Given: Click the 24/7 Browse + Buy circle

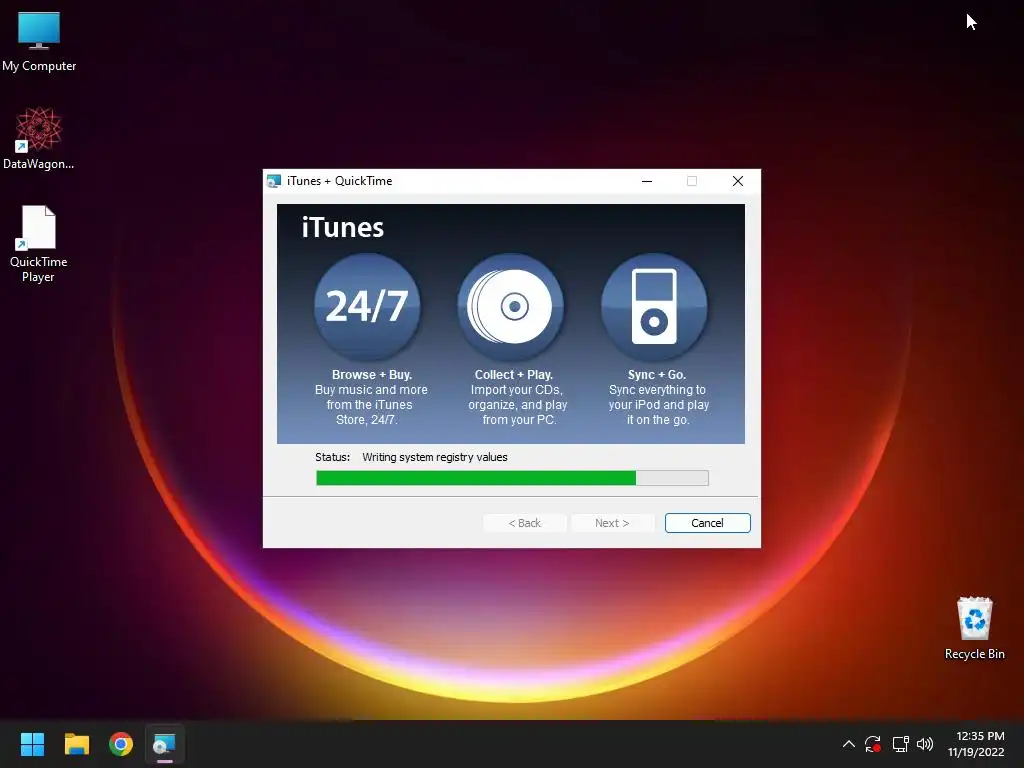Looking at the screenshot, I should pos(367,306).
